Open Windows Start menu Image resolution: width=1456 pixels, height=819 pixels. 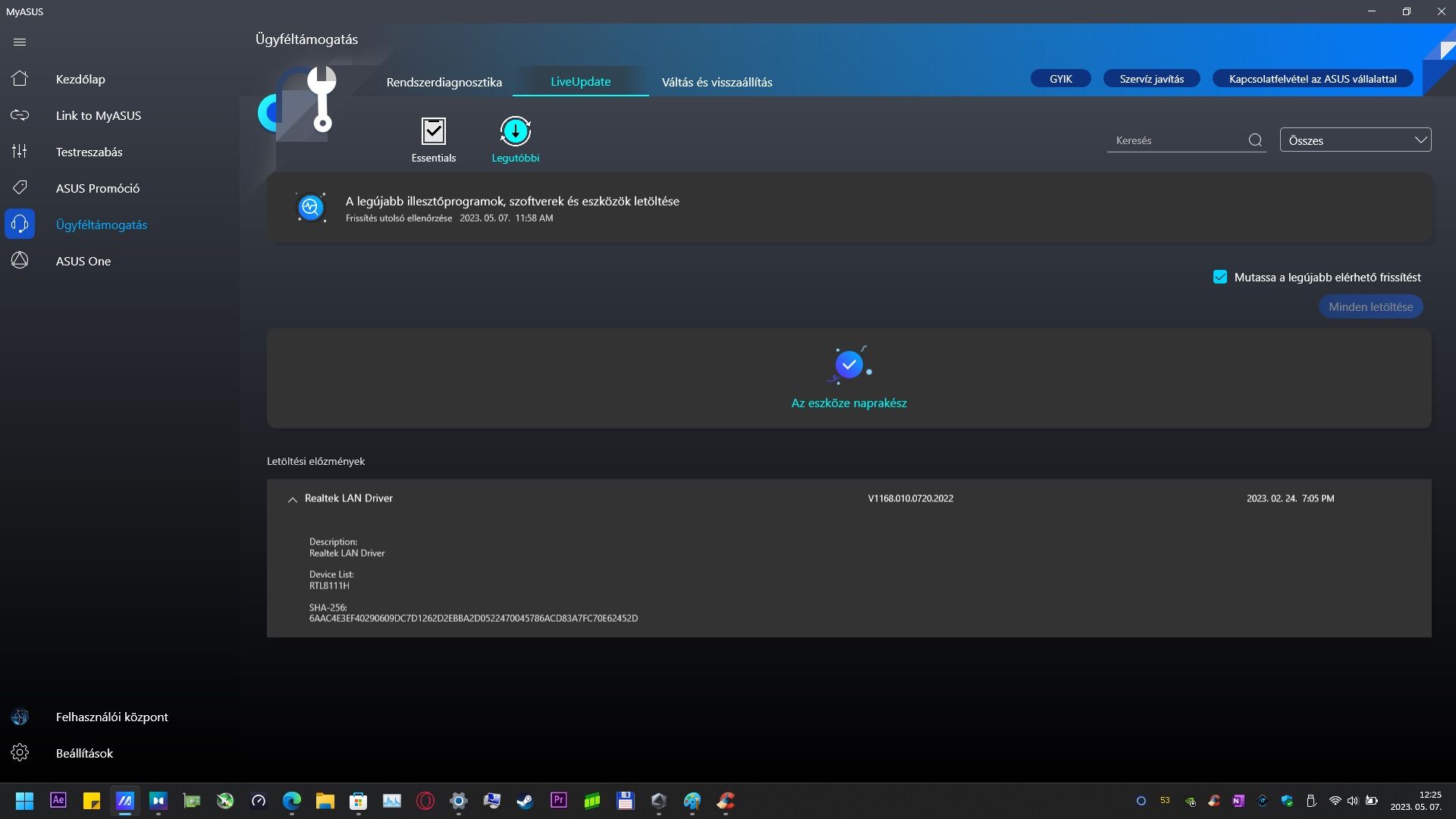(x=24, y=801)
